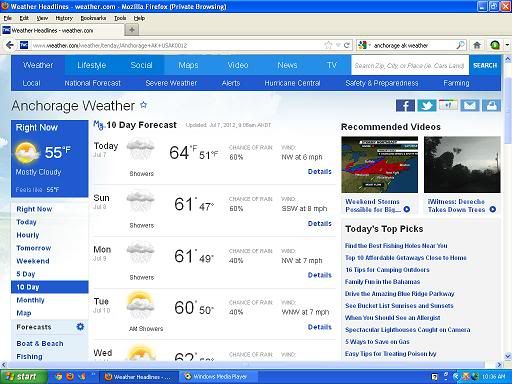Open new tab with plus button

click(x=132, y=30)
